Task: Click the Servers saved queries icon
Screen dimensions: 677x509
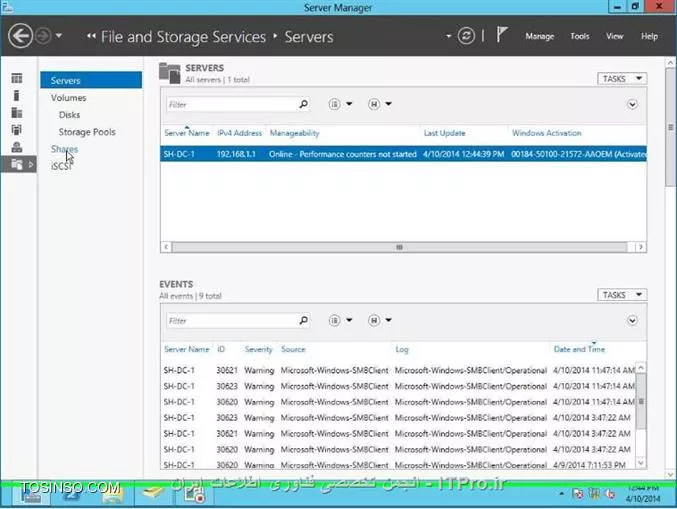Action: (374, 104)
